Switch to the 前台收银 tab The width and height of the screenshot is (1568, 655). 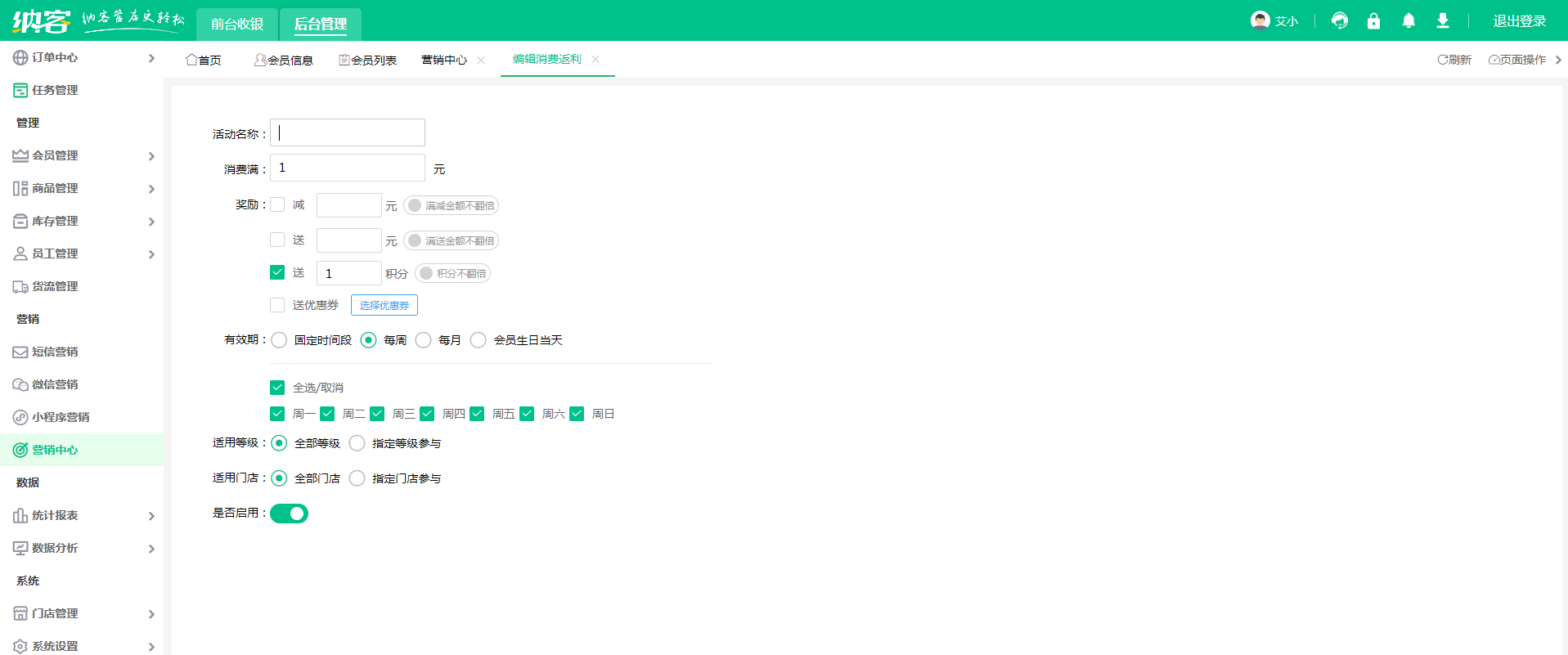point(237,24)
